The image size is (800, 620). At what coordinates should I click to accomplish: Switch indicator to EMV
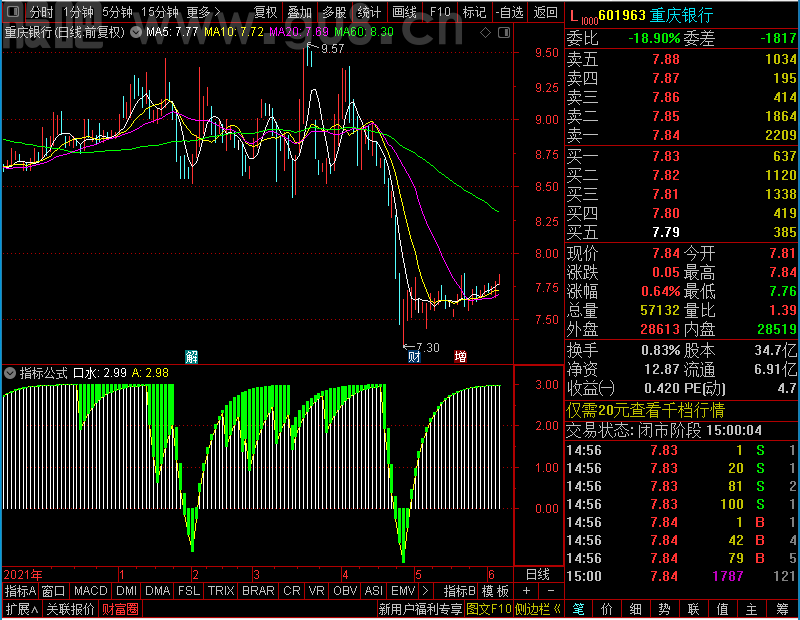(403, 591)
